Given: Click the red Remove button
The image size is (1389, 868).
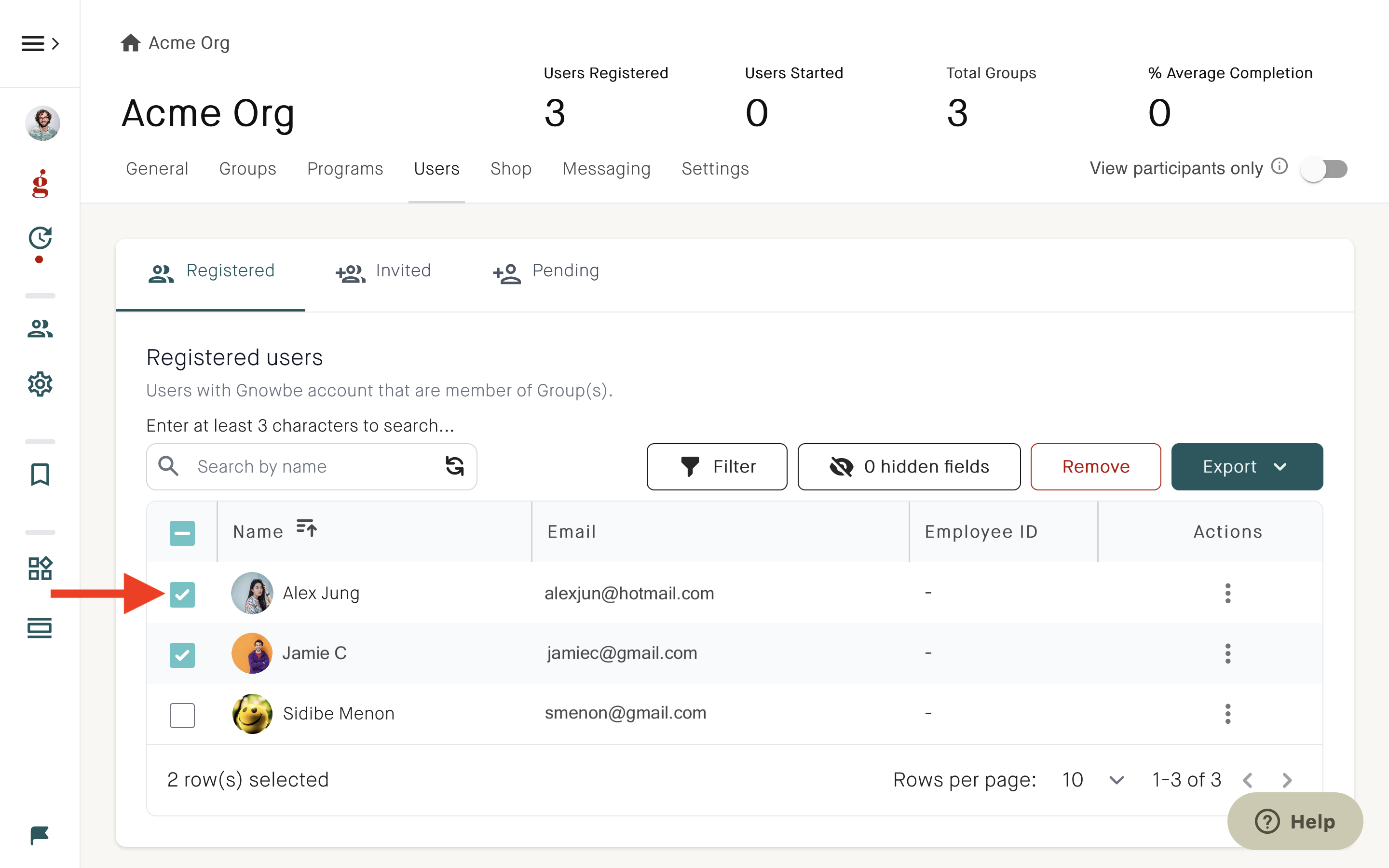Looking at the screenshot, I should [x=1096, y=467].
